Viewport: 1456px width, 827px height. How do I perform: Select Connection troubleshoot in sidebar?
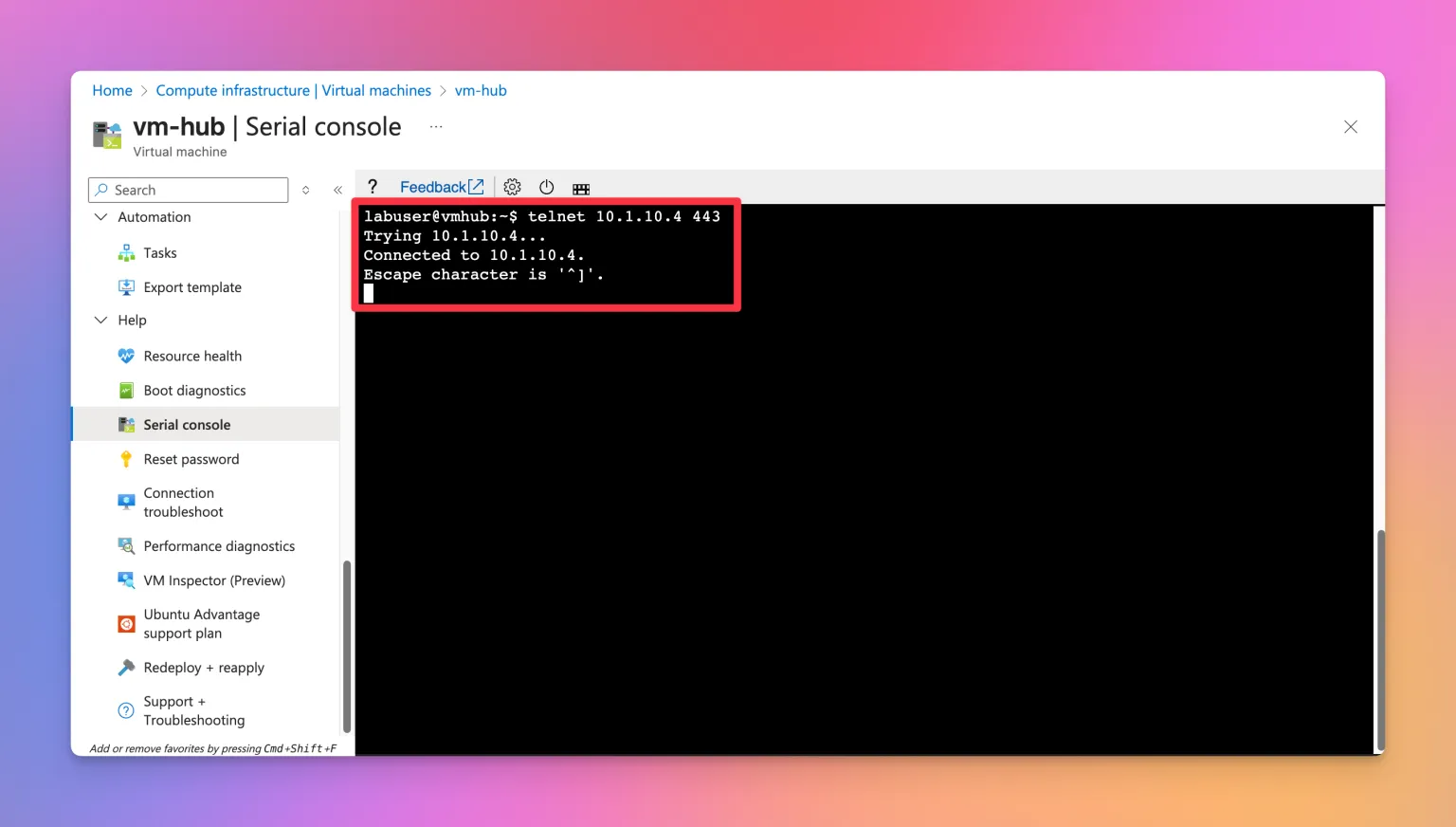[x=183, y=503]
